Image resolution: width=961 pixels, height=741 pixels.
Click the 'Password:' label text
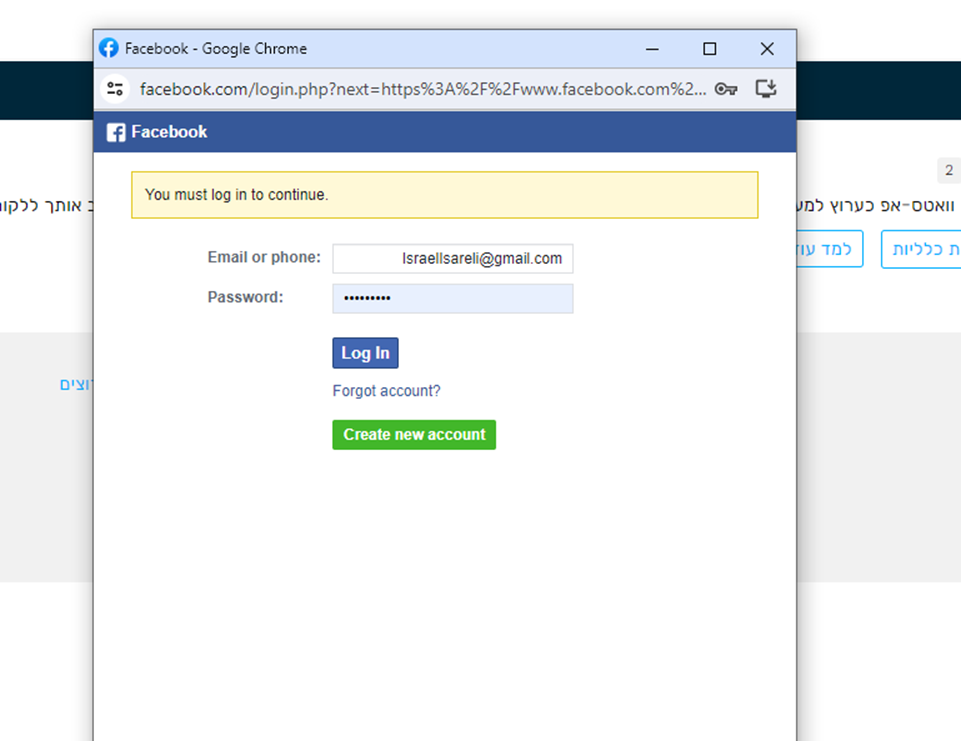click(246, 297)
